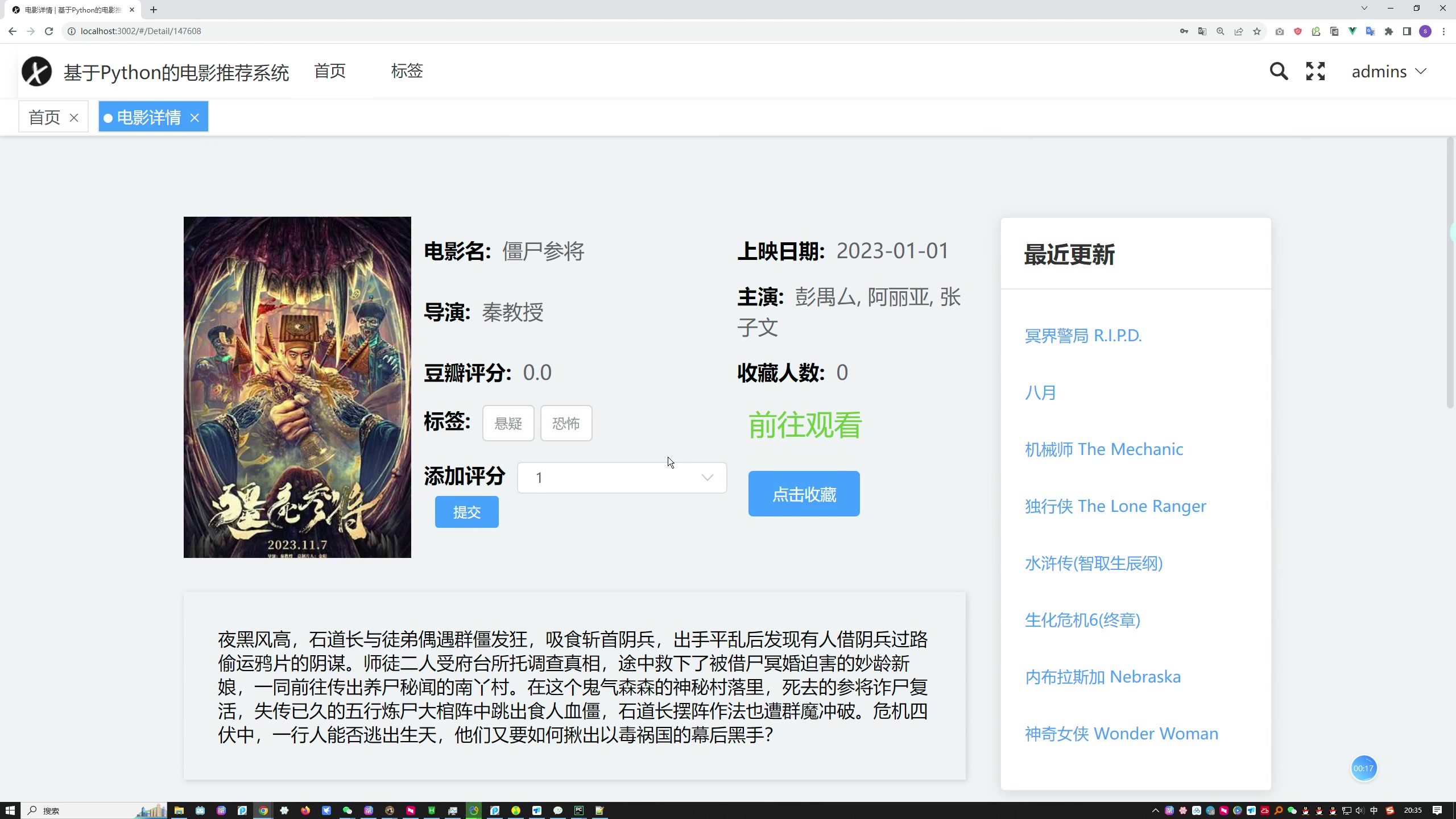
Task: Click the password key icon in address bar
Action: pos(1184,31)
